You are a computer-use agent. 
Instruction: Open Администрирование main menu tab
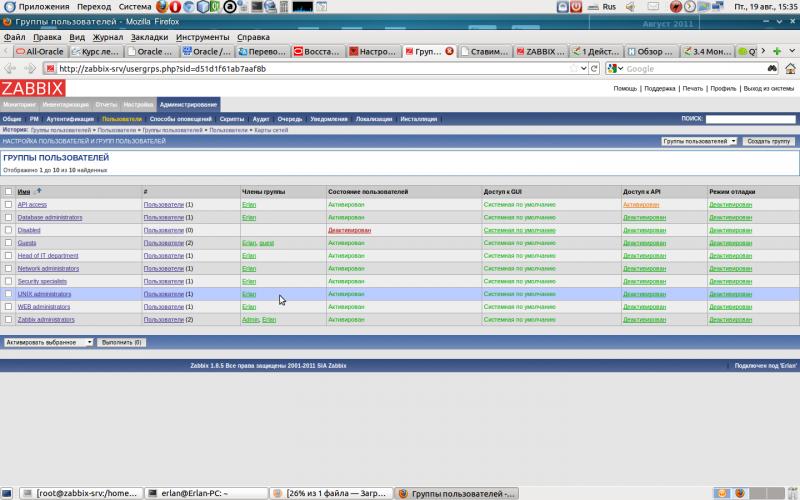(x=188, y=105)
